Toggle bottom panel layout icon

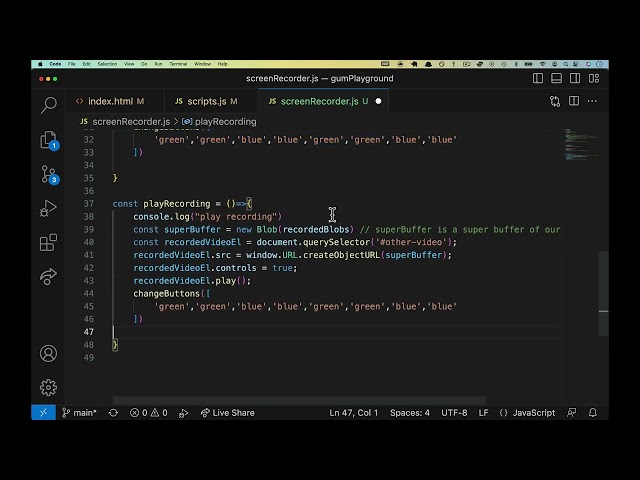pos(556,78)
